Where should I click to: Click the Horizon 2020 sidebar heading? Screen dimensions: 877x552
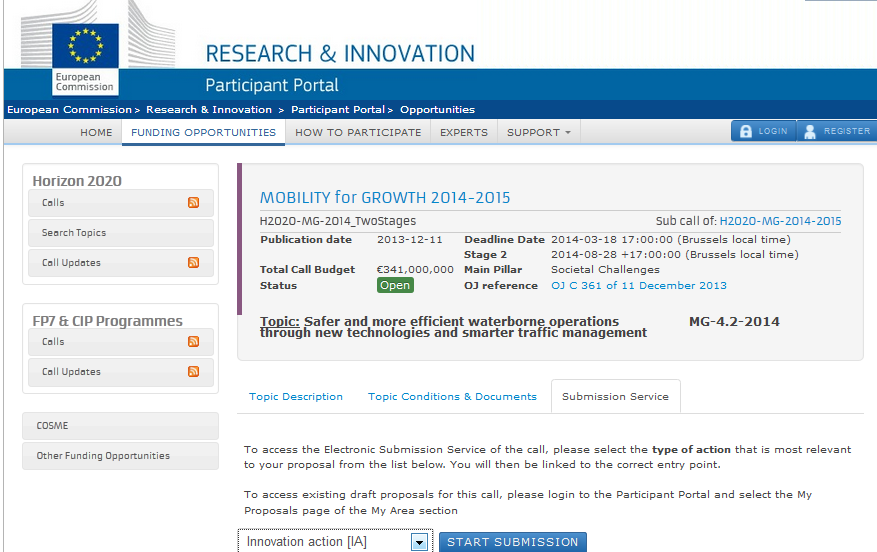(x=77, y=181)
